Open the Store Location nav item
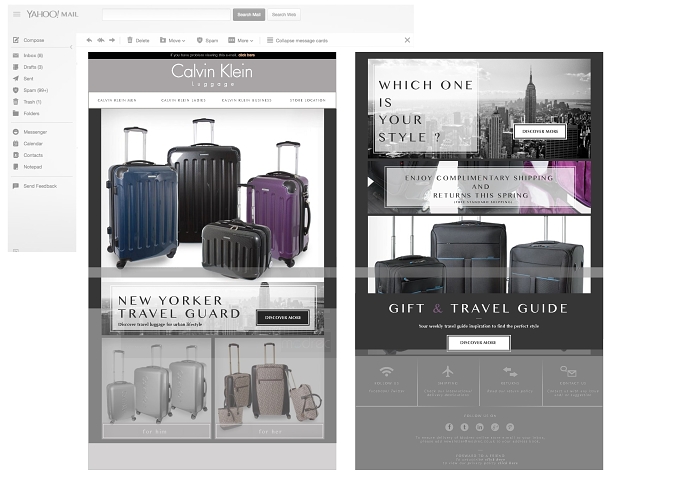 (x=307, y=100)
